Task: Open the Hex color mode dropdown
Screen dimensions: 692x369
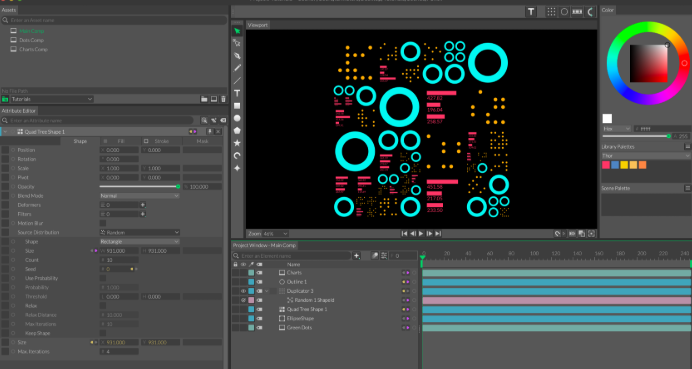Action: (x=617, y=129)
